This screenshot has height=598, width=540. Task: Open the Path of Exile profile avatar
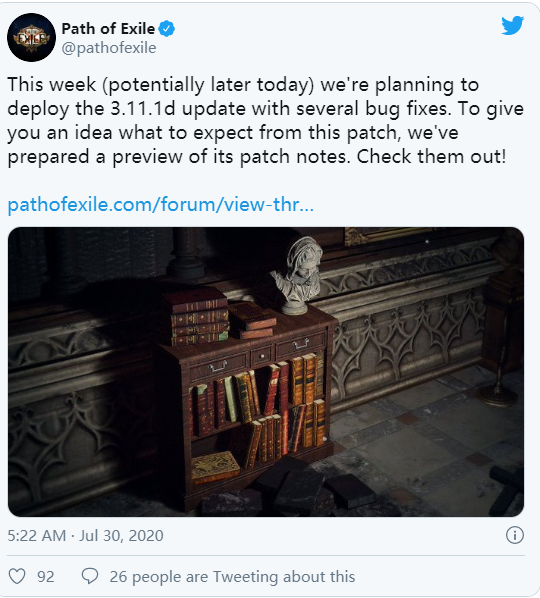coord(31,37)
